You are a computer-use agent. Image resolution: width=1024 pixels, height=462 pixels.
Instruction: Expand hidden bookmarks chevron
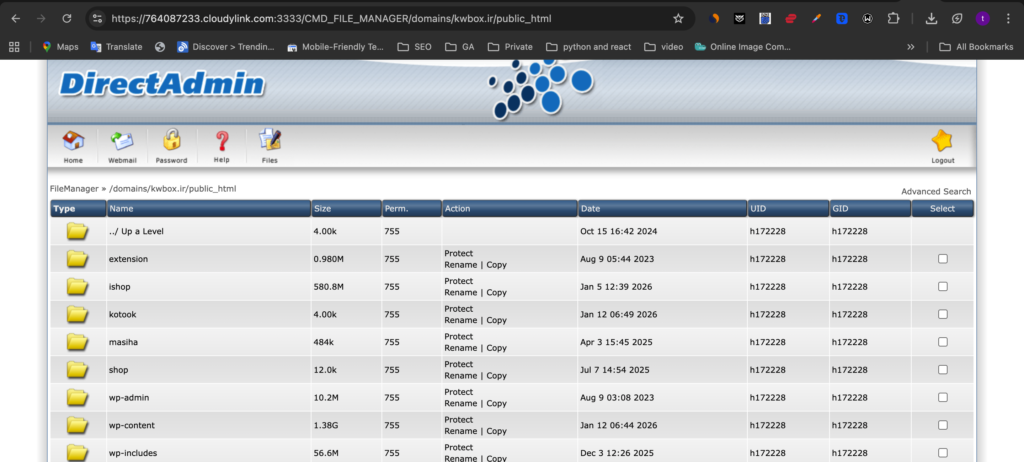pyautogui.click(x=911, y=46)
